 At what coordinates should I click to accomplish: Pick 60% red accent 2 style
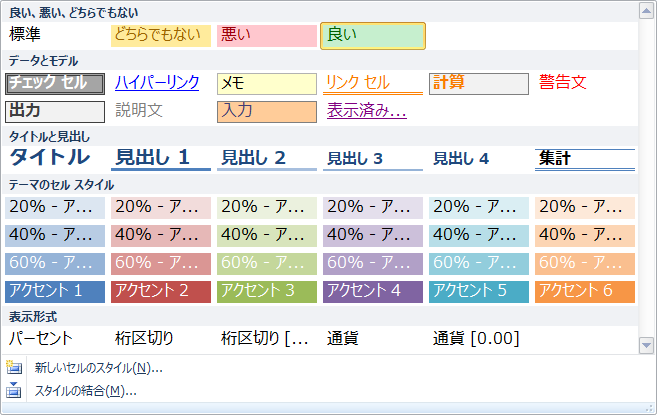[x=161, y=264]
